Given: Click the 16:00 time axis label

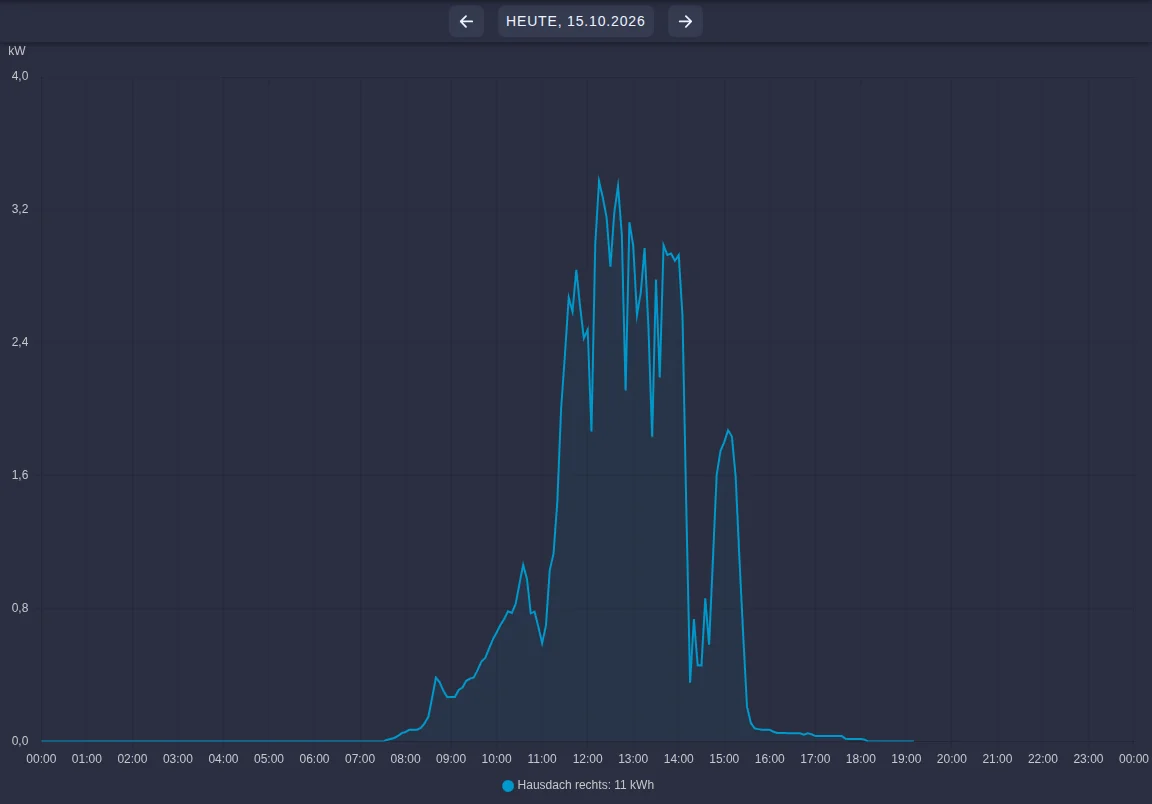Looking at the screenshot, I should [x=770, y=759].
